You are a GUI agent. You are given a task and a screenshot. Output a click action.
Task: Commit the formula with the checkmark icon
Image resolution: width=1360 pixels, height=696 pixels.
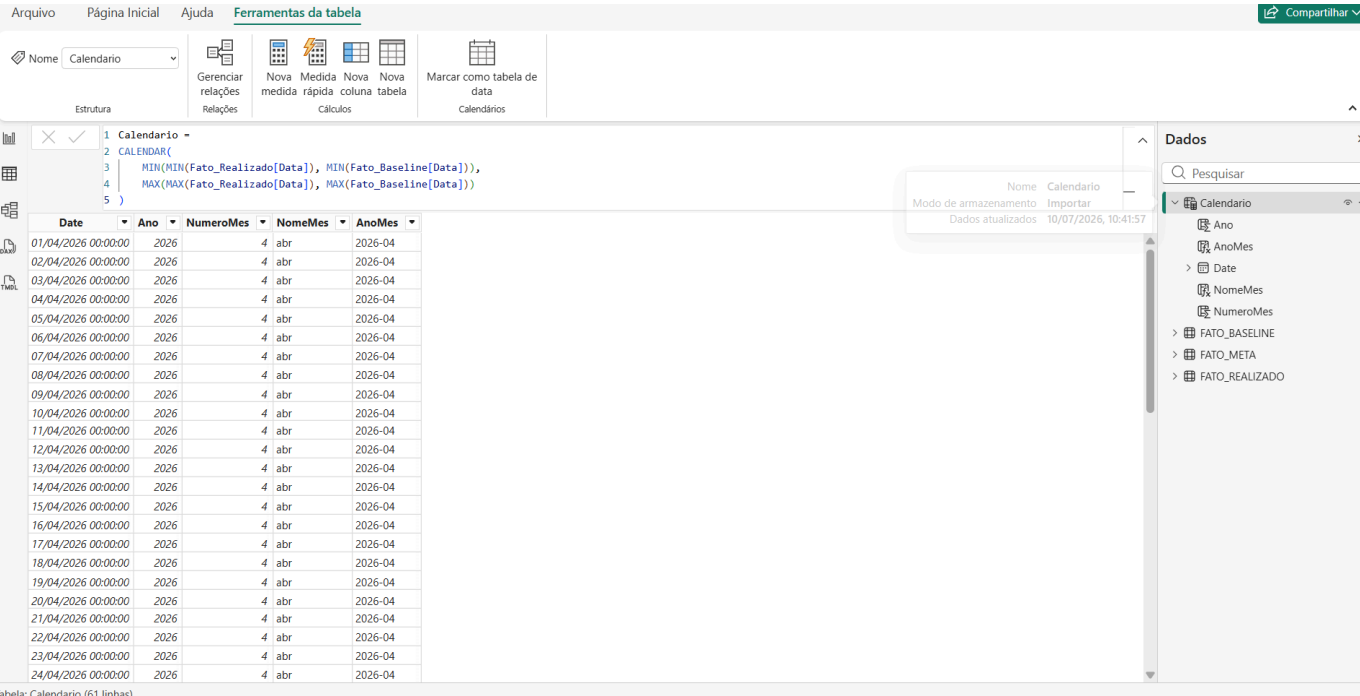tap(77, 137)
